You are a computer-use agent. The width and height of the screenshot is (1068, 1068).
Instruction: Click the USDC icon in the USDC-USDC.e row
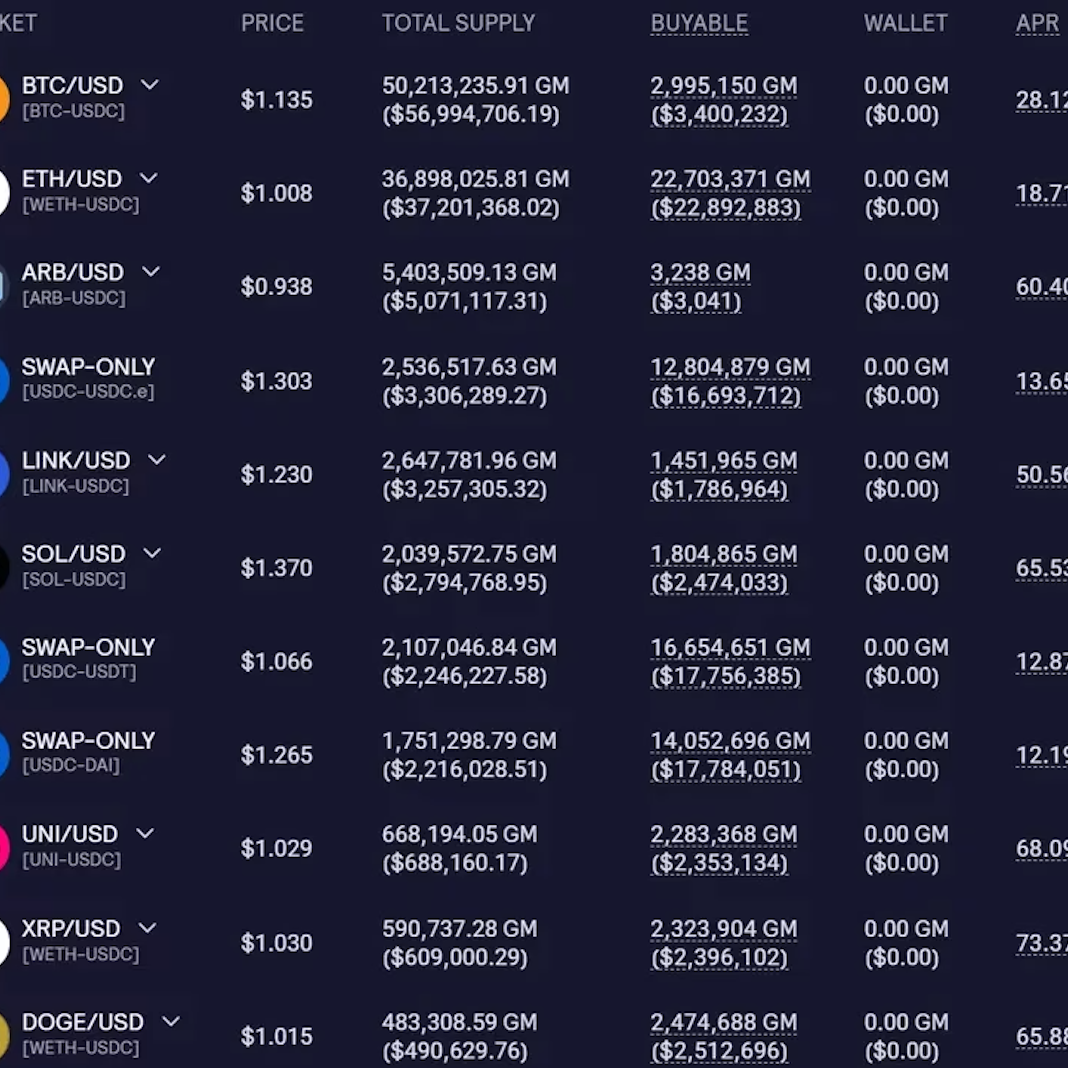pos(3,380)
